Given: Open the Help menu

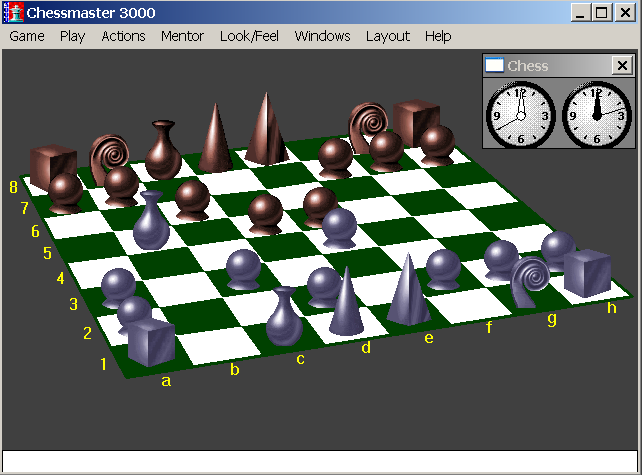Looking at the screenshot, I should [438, 36].
